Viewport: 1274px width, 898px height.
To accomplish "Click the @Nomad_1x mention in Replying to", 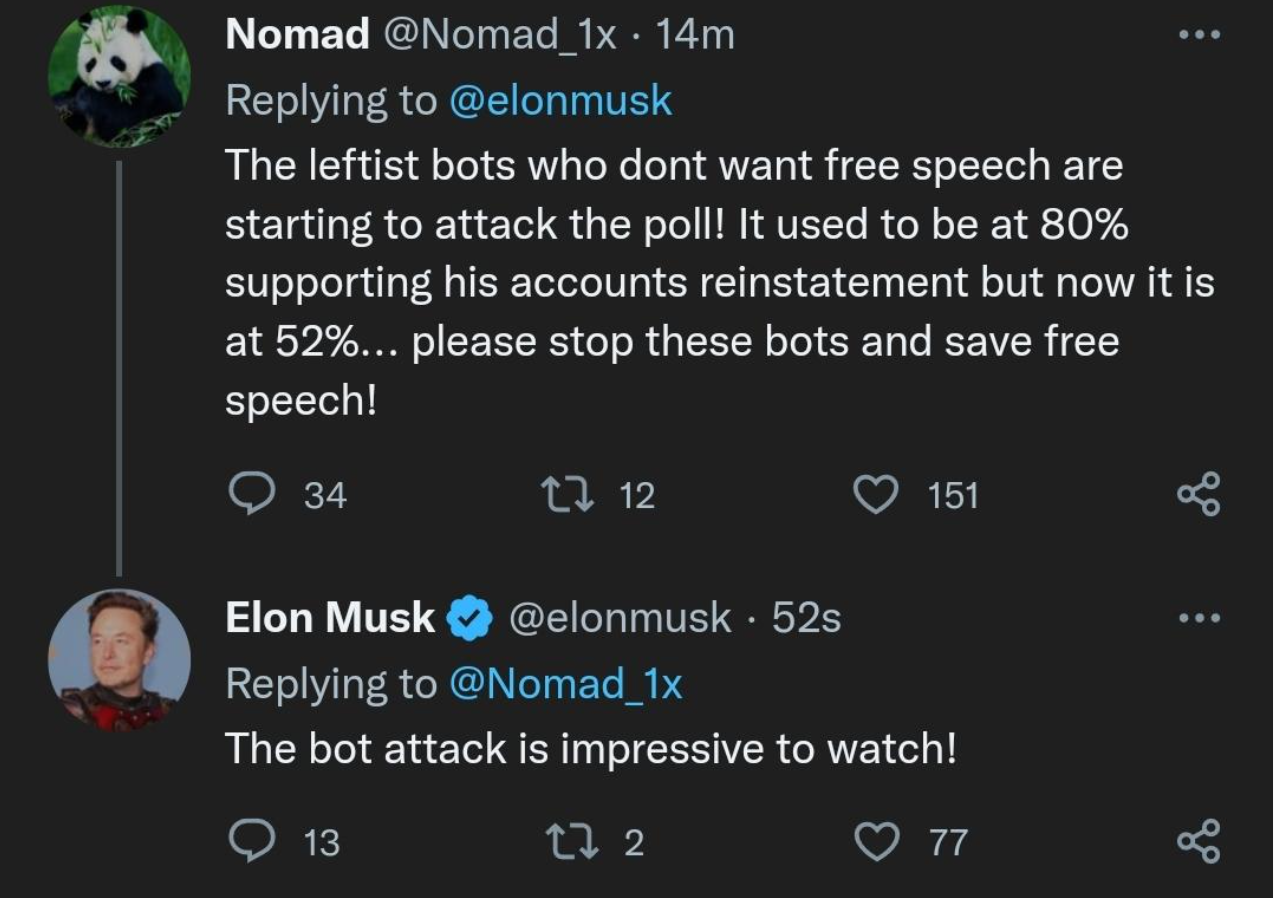I will pyautogui.click(x=566, y=684).
